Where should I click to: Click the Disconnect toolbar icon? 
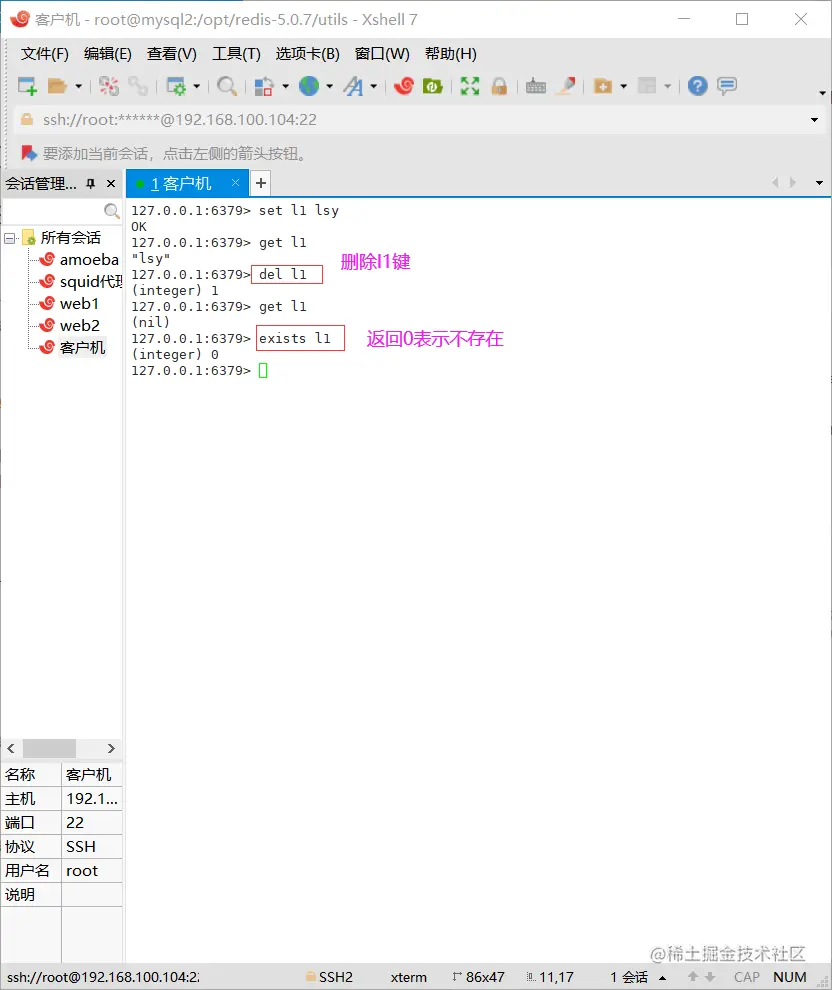(x=109, y=86)
